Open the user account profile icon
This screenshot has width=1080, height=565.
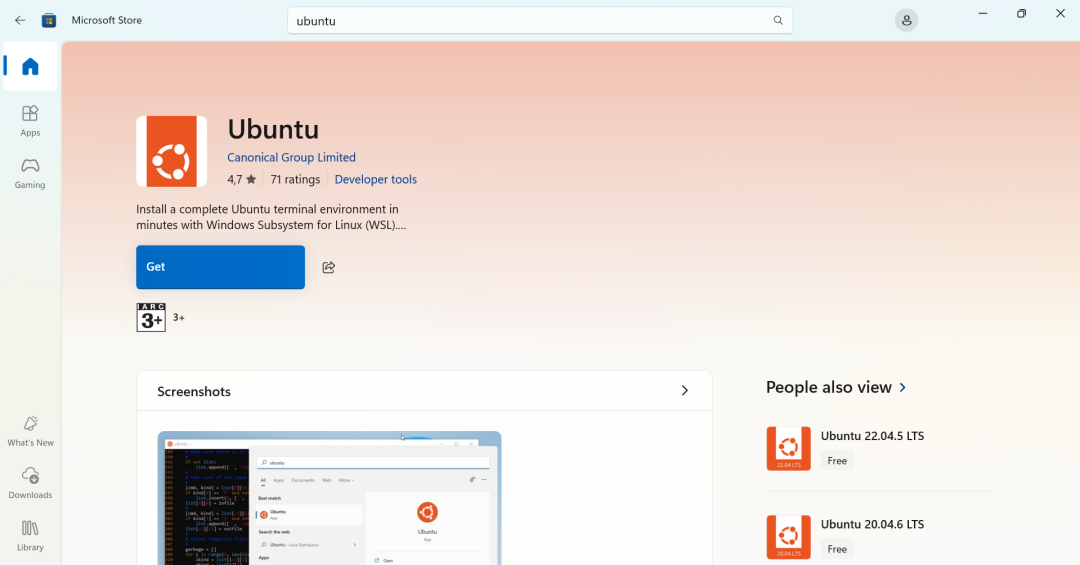pos(906,21)
